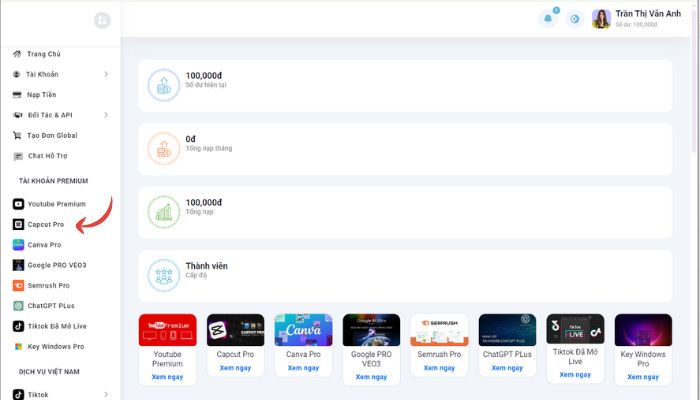Click the clock history icon in header

tap(575, 19)
